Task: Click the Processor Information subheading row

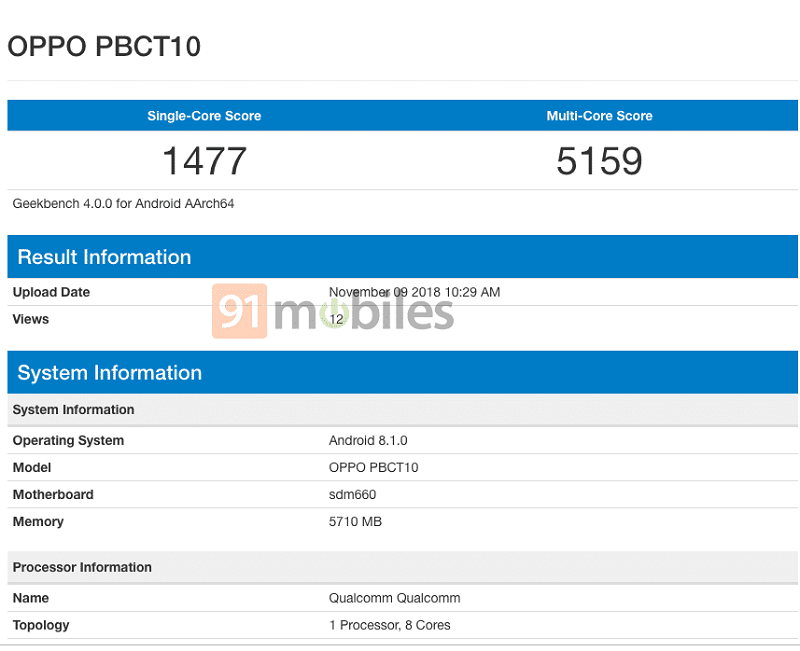Action: [403, 567]
